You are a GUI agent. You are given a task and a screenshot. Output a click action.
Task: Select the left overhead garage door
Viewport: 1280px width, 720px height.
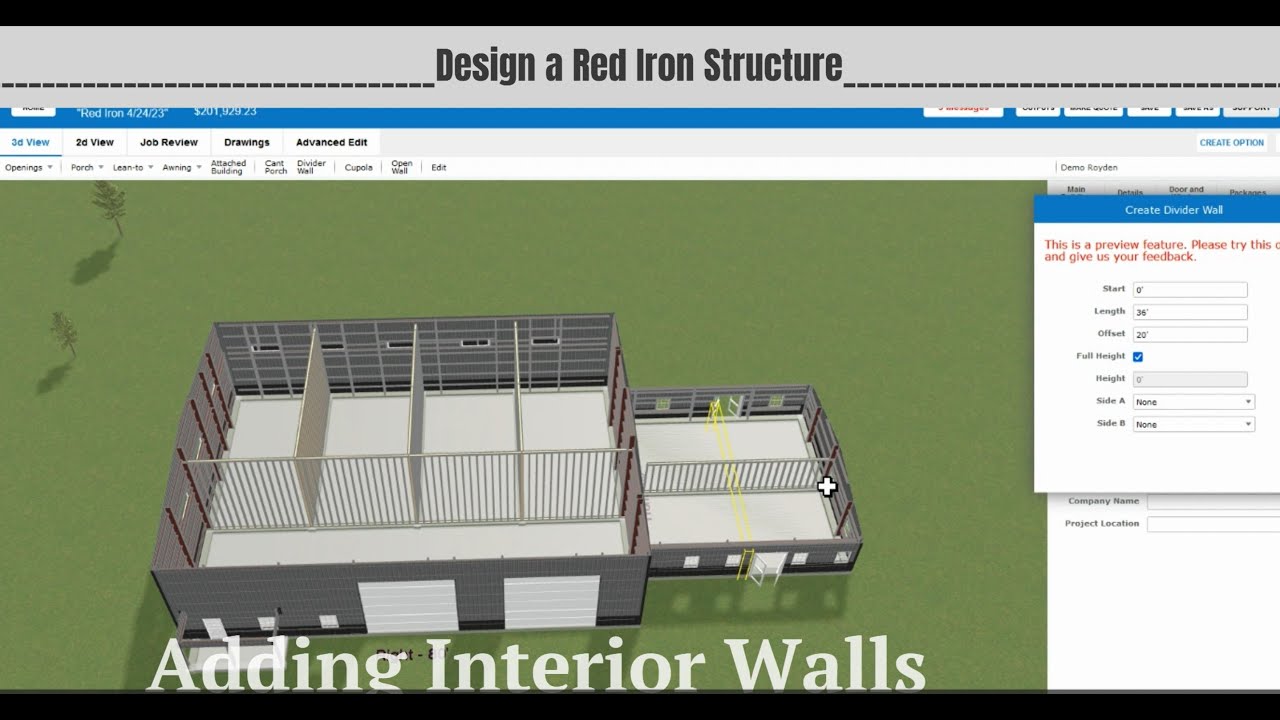(x=408, y=606)
